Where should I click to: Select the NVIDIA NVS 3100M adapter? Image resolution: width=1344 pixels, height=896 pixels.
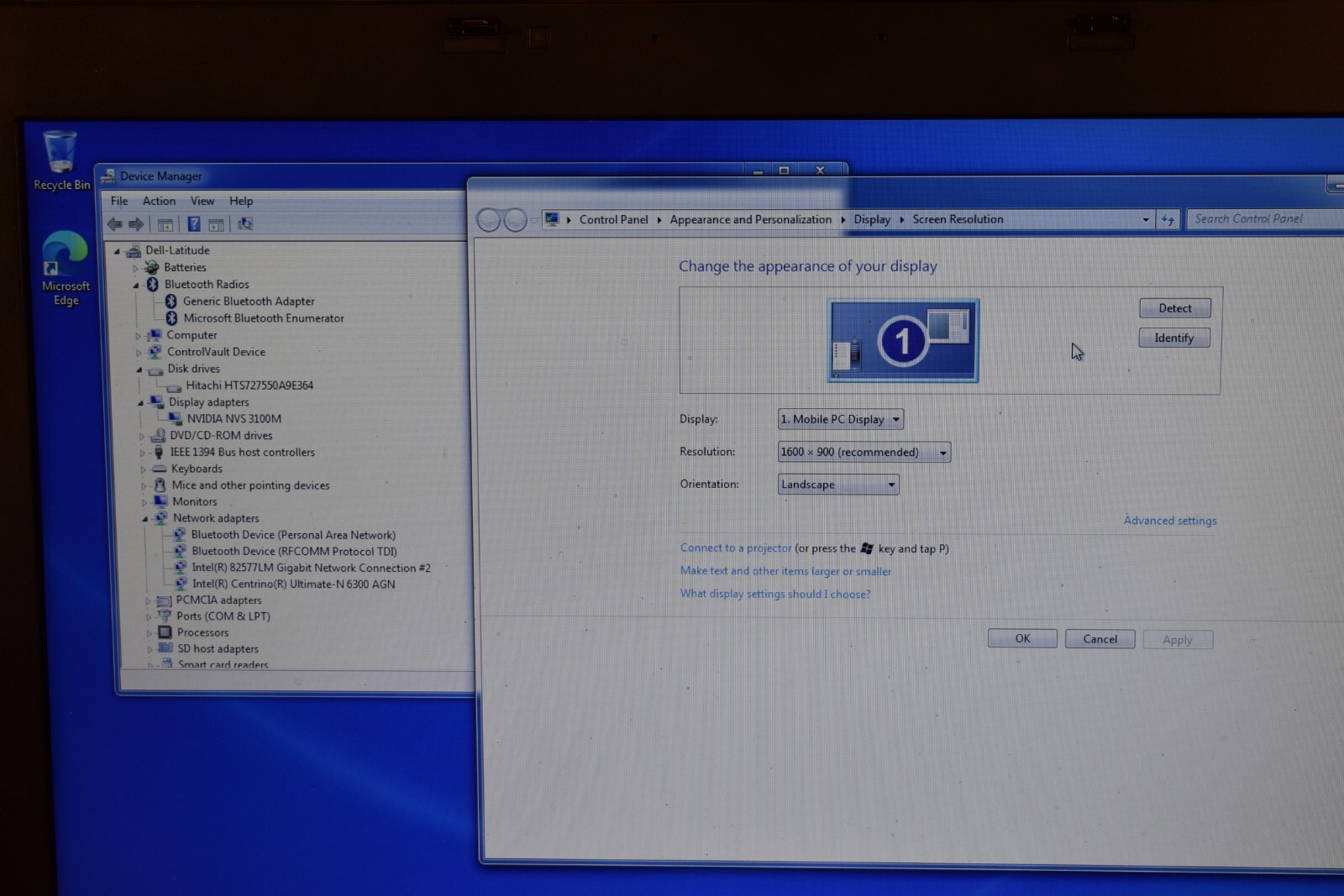tap(234, 418)
